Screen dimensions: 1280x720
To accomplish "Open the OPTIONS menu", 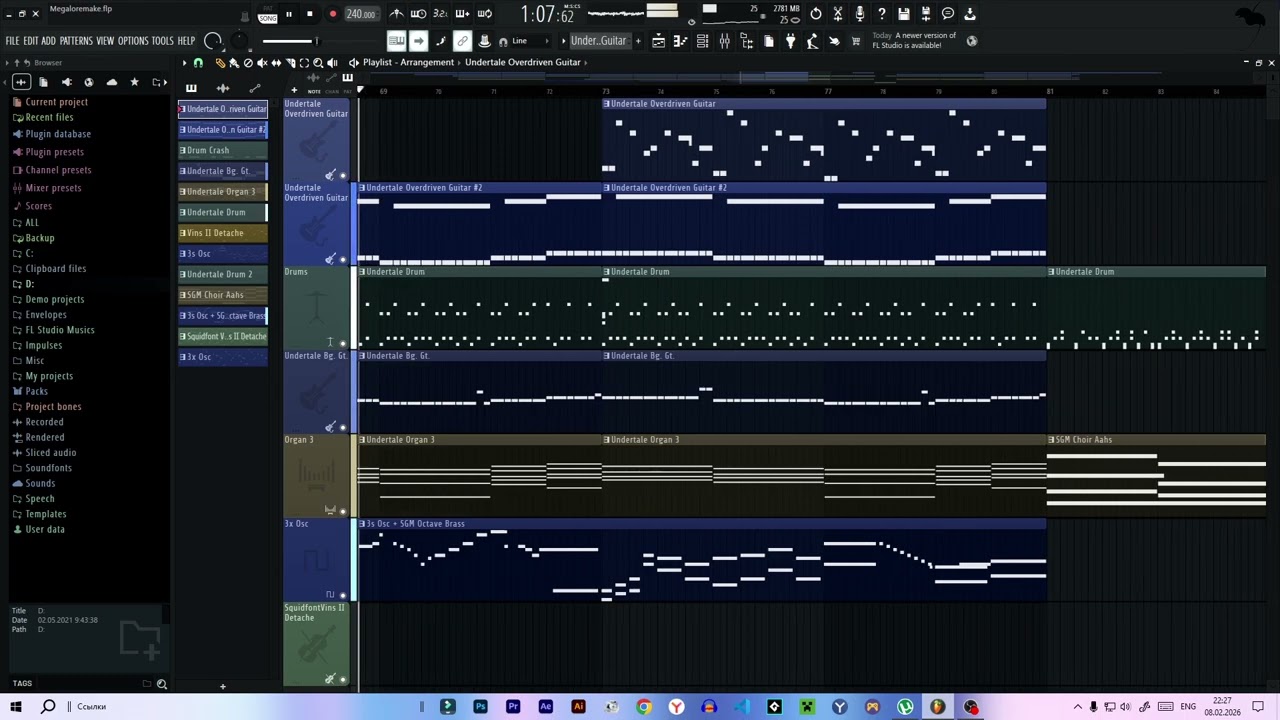I will 133,41.
